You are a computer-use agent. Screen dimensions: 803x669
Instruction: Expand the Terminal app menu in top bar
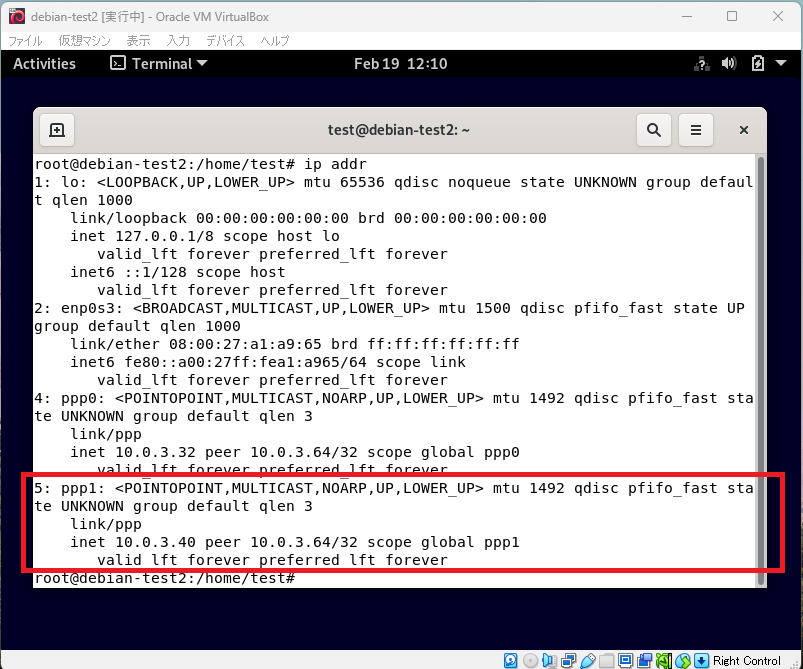pyautogui.click(x=159, y=64)
